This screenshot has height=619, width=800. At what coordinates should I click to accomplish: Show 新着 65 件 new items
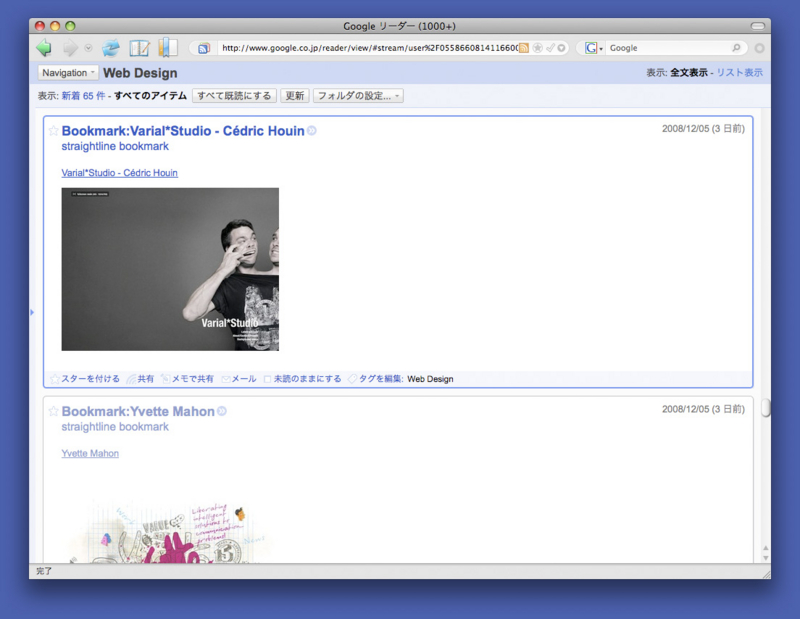click(x=83, y=95)
